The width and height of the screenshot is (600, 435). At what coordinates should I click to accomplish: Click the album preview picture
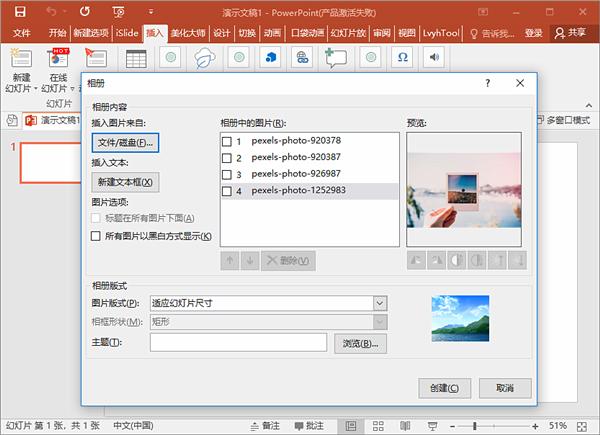click(464, 190)
